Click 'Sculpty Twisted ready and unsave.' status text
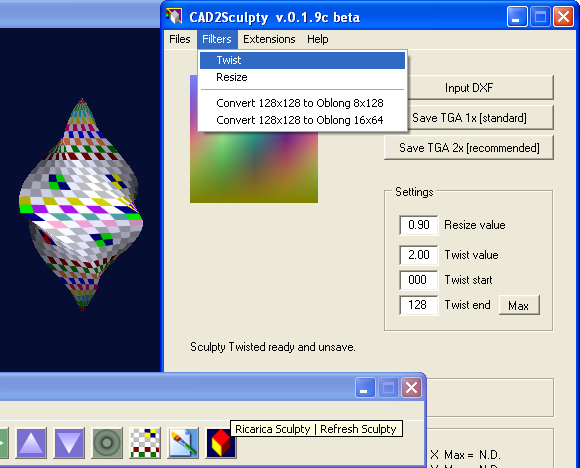This screenshot has height=468, width=580. pos(273,347)
